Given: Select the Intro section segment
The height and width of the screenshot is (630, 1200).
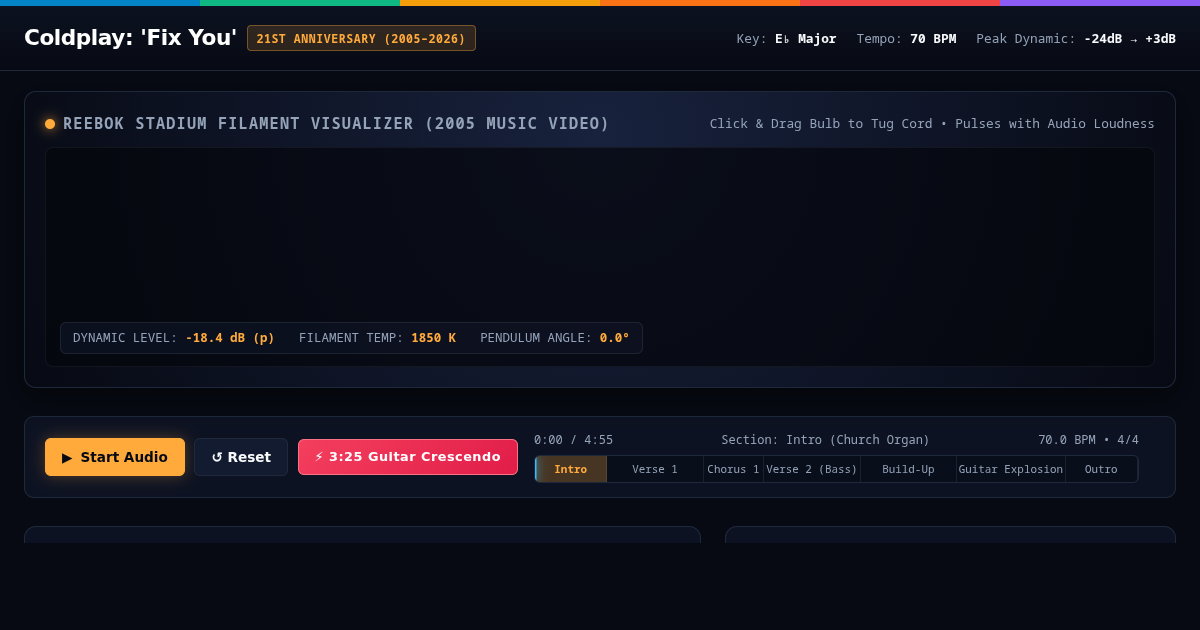Looking at the screenshot, I should coord(571,469).
